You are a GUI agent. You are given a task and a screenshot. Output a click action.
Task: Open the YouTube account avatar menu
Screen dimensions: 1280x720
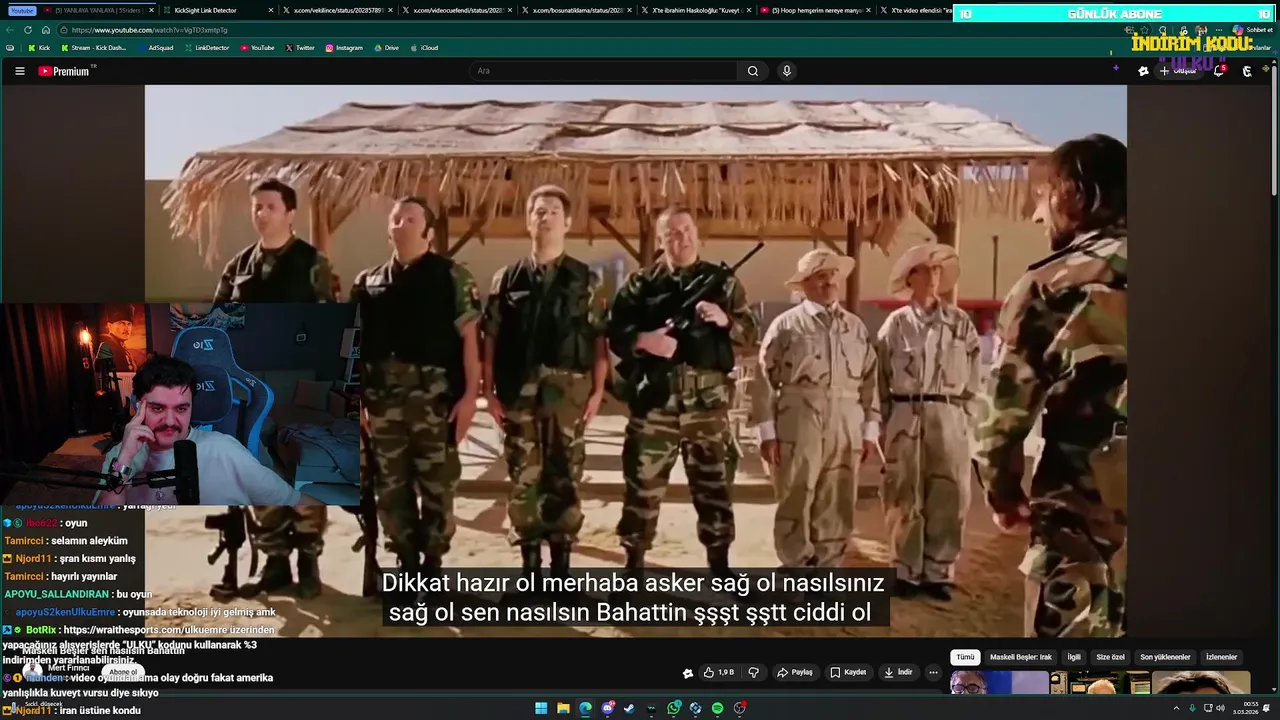click(x=1247, y=71)
